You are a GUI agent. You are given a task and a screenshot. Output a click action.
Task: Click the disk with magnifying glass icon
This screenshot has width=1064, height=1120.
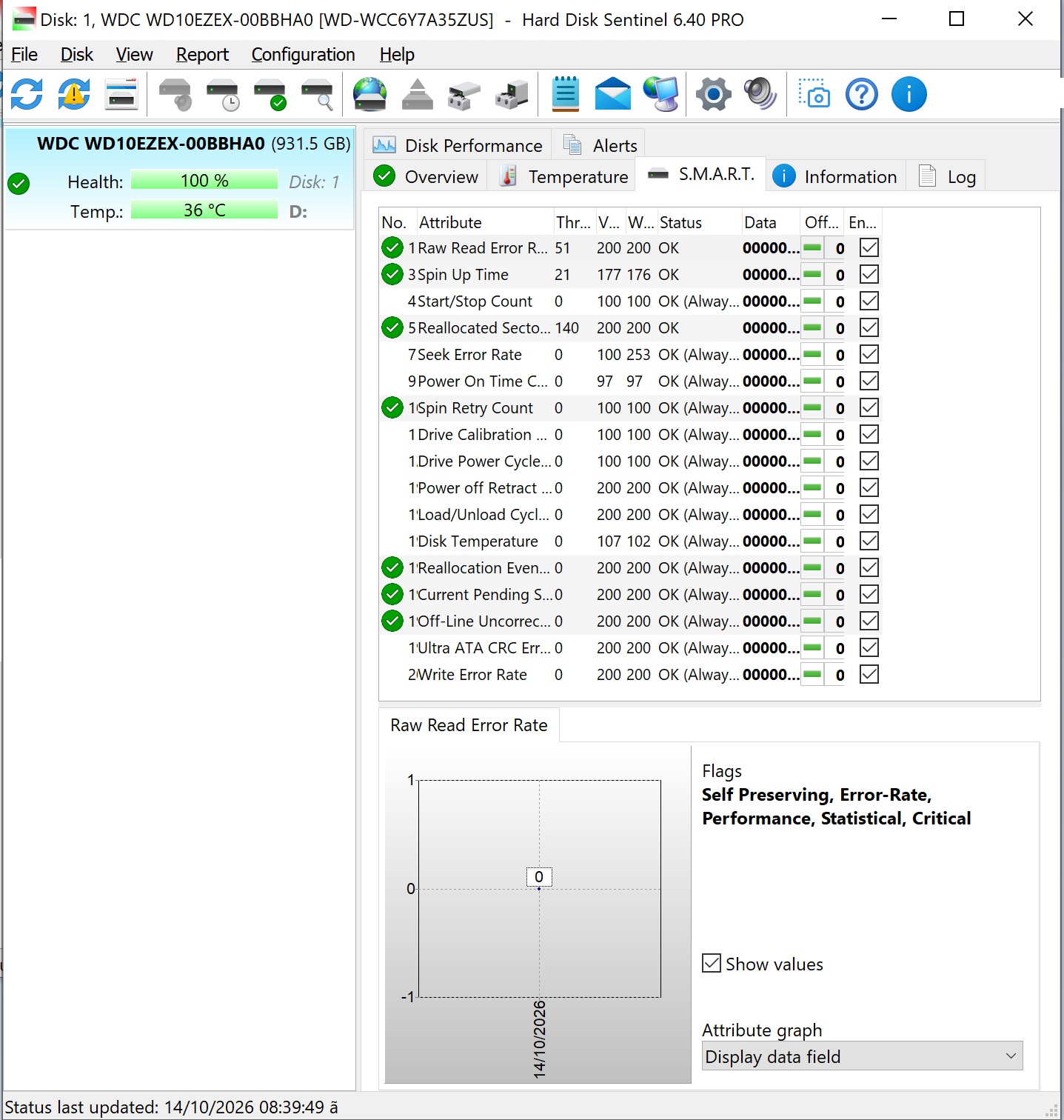(317, 95)
